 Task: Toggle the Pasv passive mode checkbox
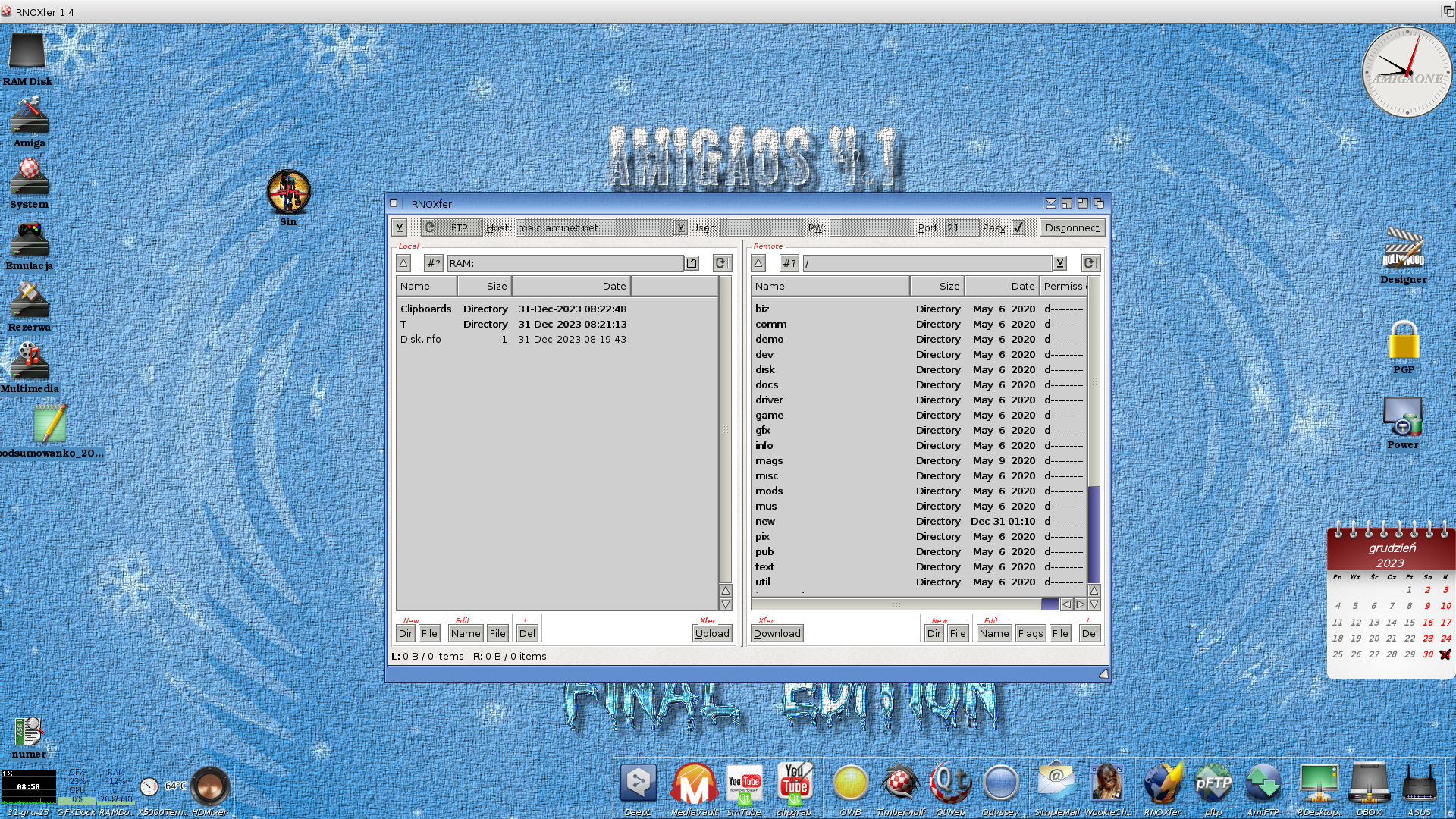[x=1018, y=227]
